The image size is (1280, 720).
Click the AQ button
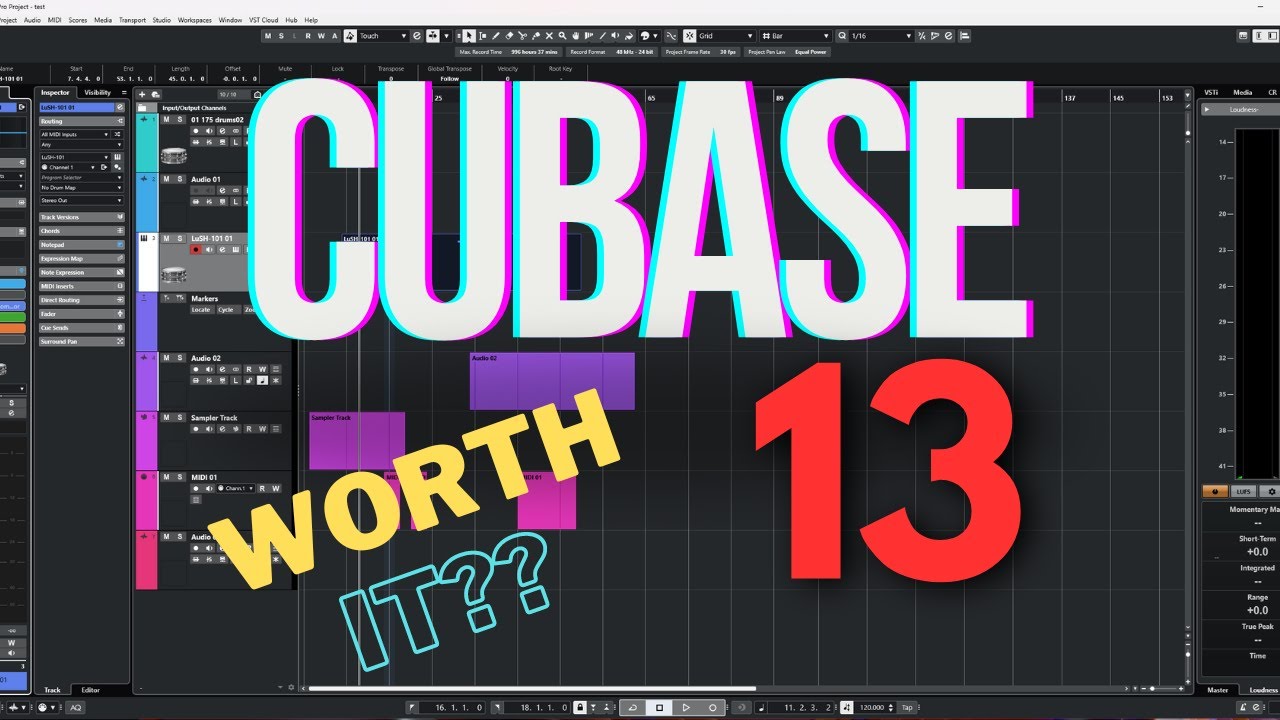[76, 707]
